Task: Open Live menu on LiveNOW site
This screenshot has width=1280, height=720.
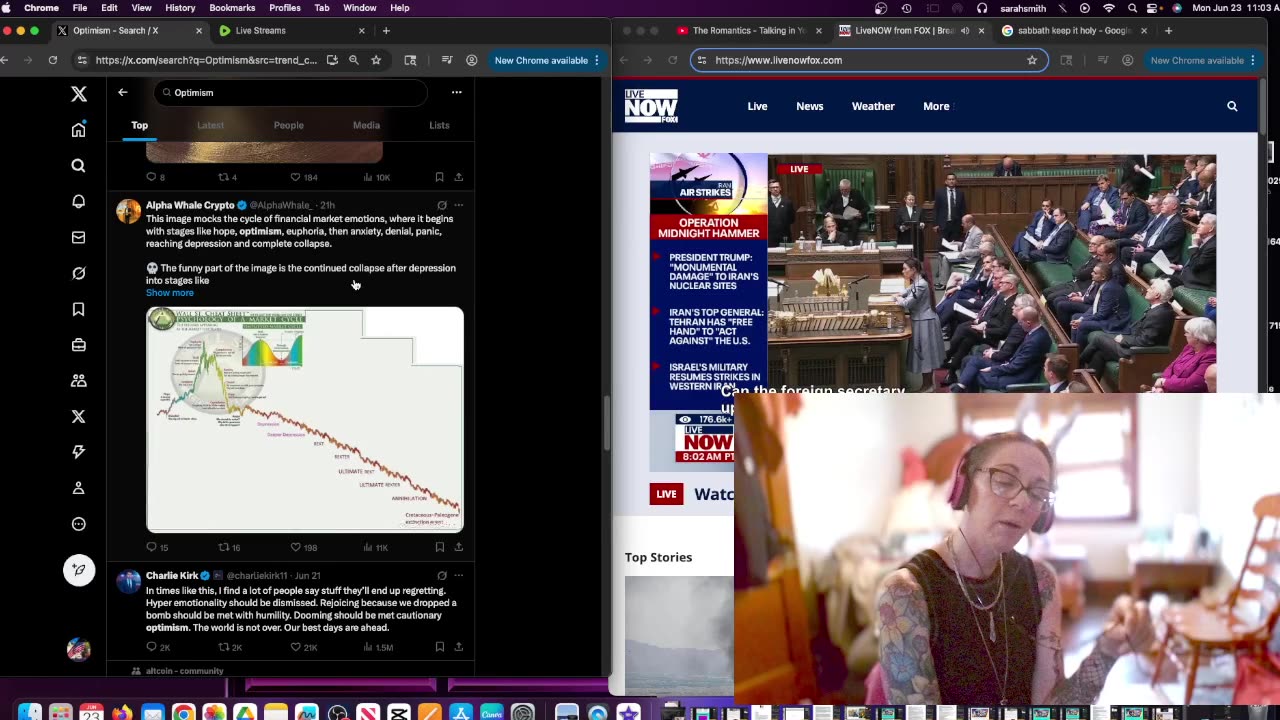Action: coord(757,106)
